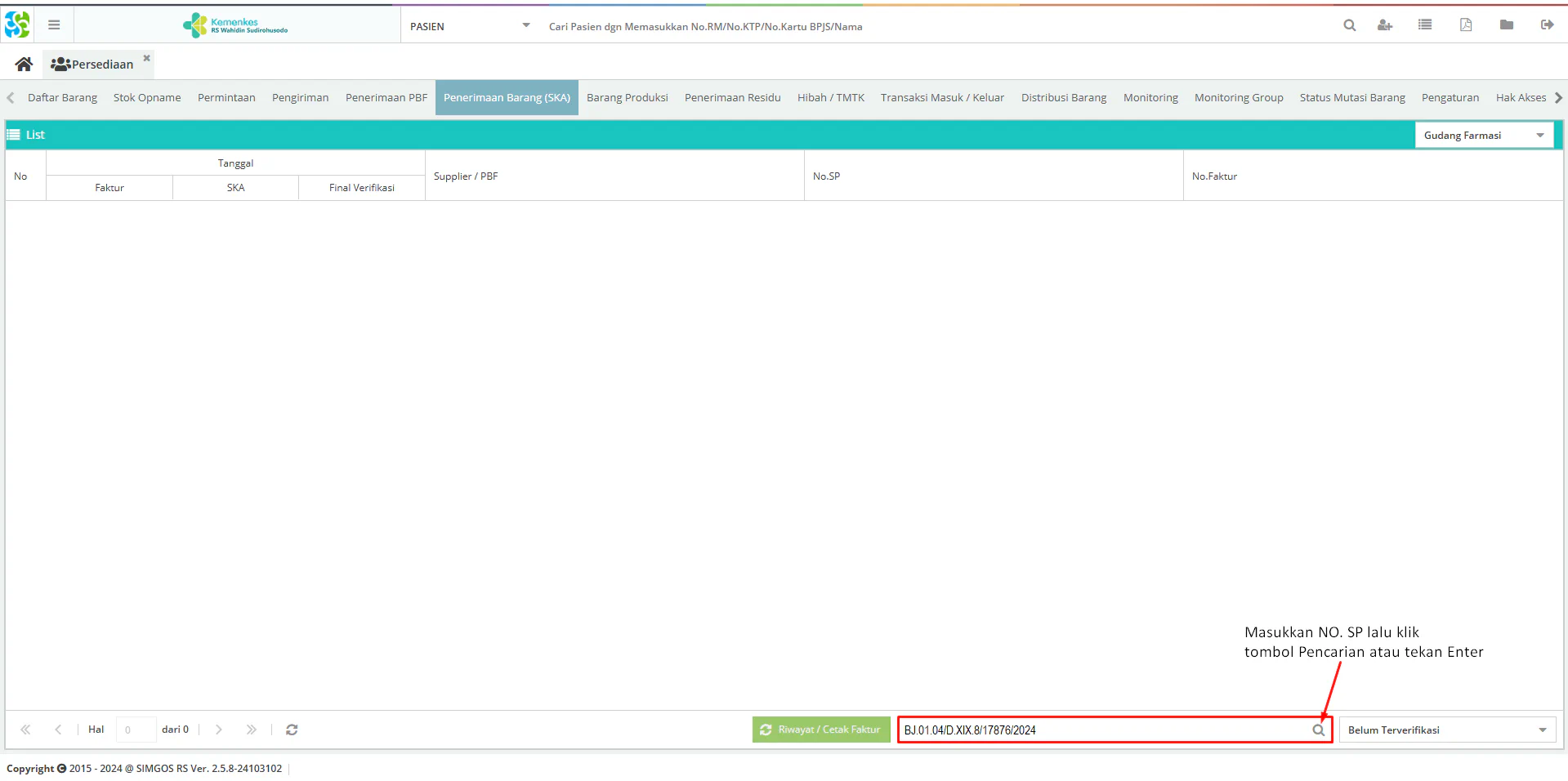Click the top header search icon
The height and width of the screenshot is (781, 1568).
pyautogui.click(x=1350, y=25)
